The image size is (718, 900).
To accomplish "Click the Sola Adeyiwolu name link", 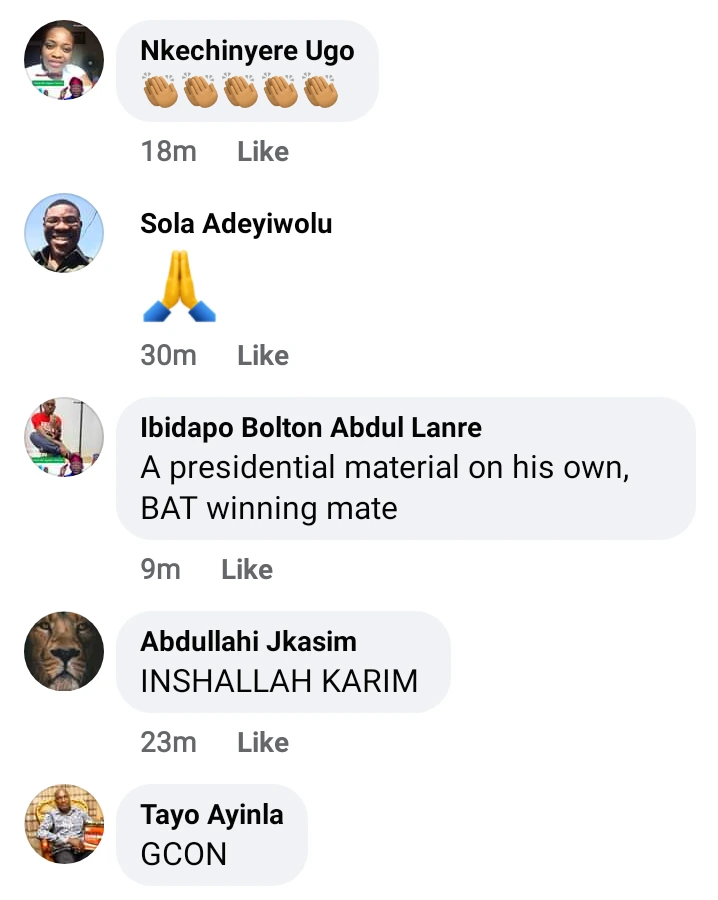I will [236, 224].
